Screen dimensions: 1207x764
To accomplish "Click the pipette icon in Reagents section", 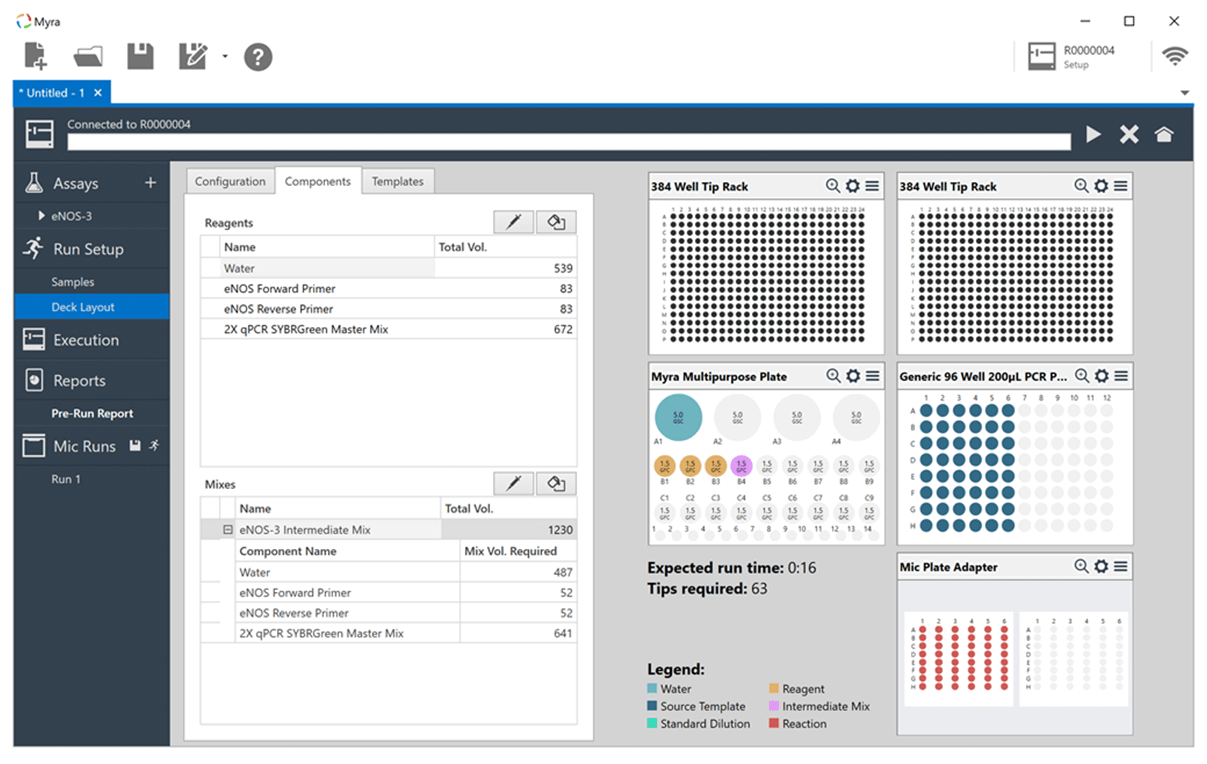I will pyautogui.click(x=514, y=222).
